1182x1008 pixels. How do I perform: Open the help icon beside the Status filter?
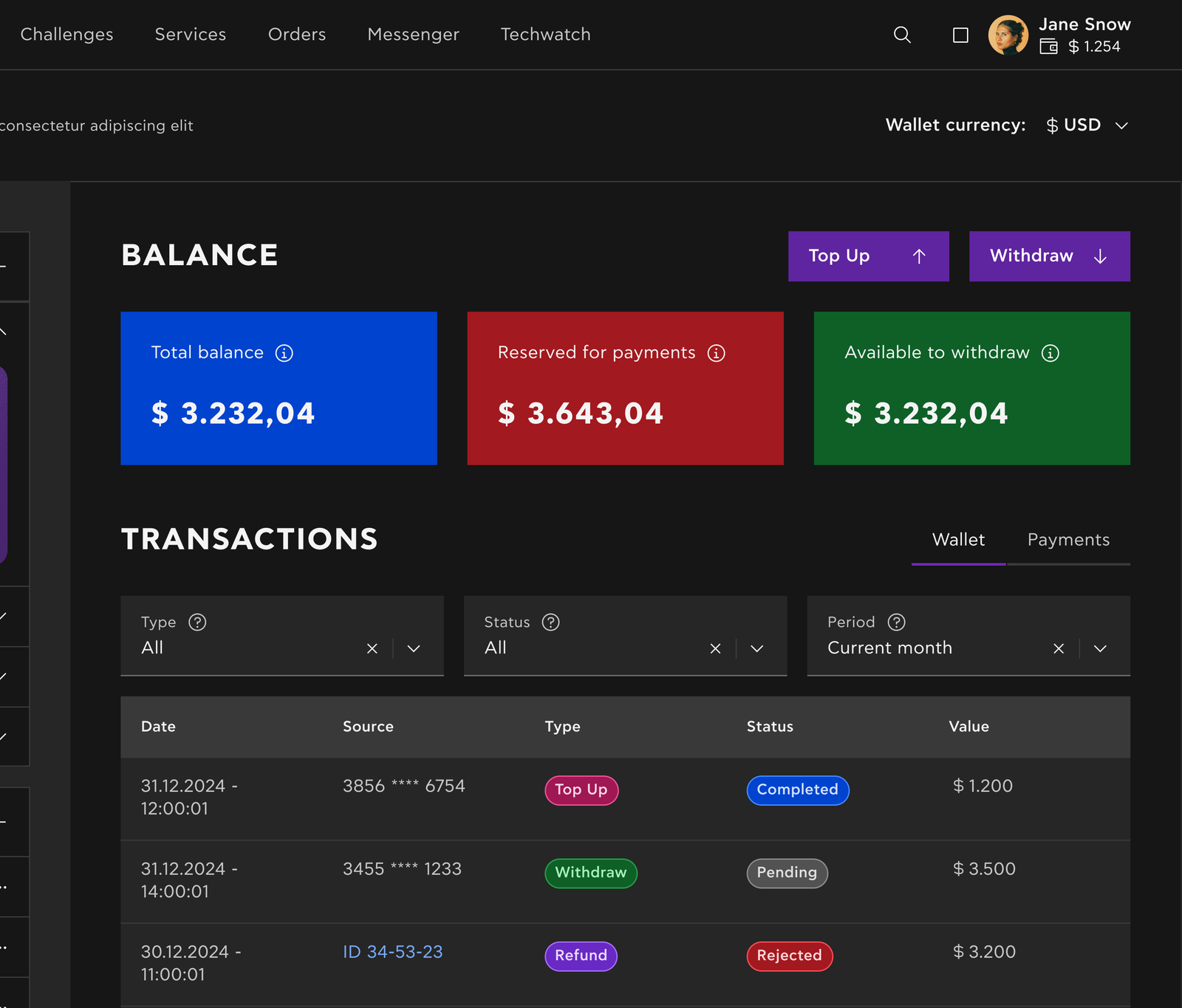pos(551,622)
